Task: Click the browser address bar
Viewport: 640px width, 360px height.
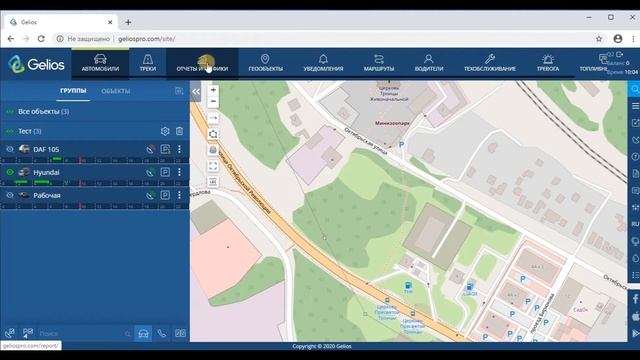Action: point(322,39)
